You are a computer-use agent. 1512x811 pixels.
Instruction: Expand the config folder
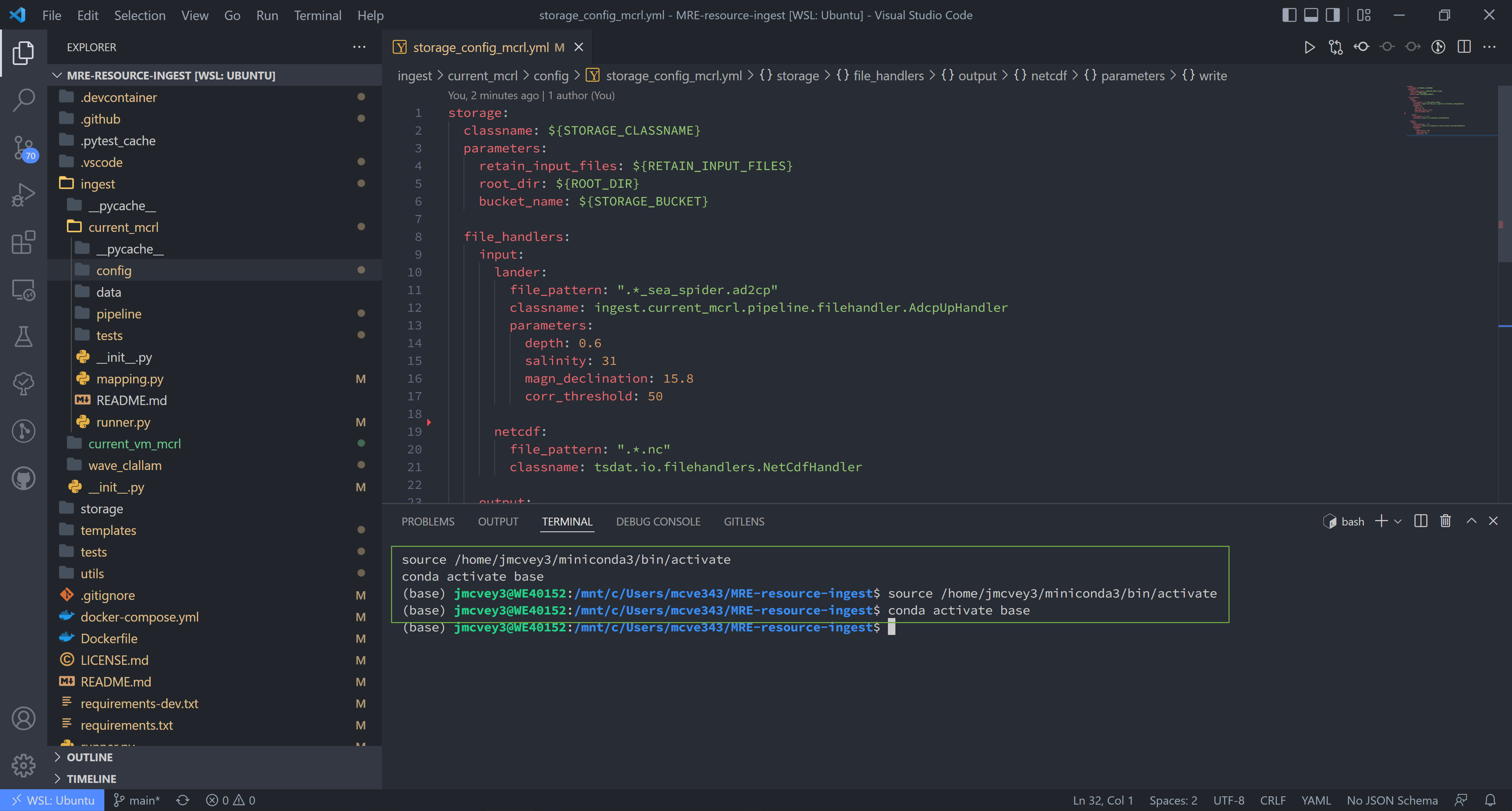tap(215, 271)
